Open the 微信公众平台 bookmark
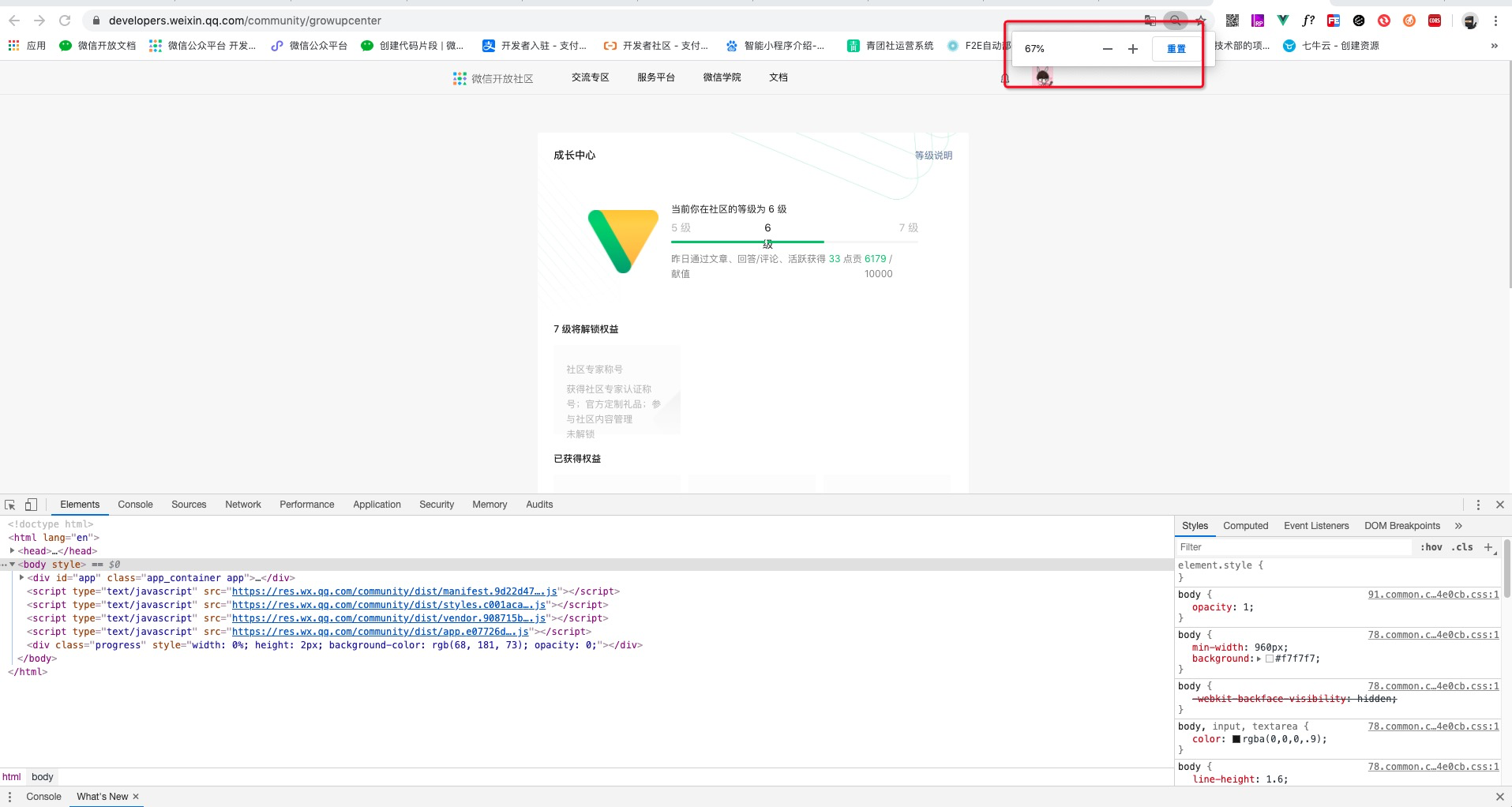Viewport: 1512px width, 807px height. click(310, 46)
